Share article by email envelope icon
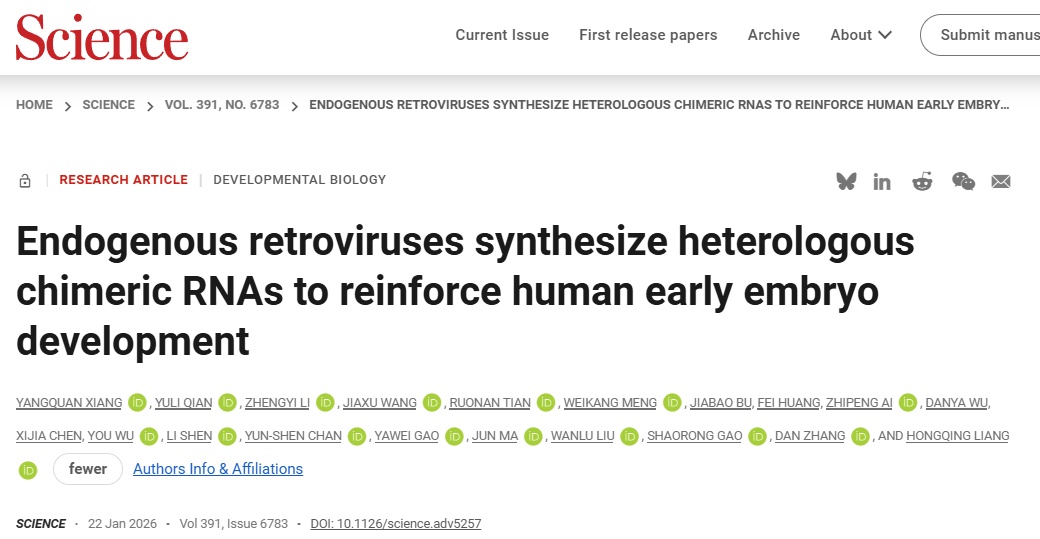 click(1001, 181)
